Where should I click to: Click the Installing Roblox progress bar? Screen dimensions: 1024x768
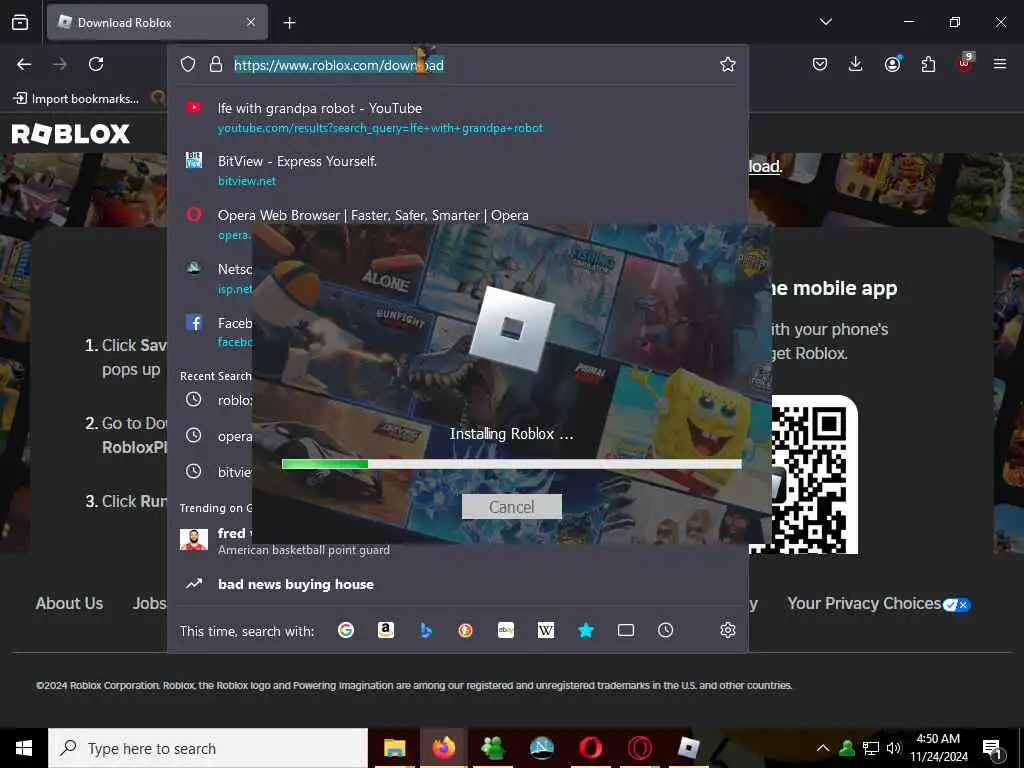[511, 464]
